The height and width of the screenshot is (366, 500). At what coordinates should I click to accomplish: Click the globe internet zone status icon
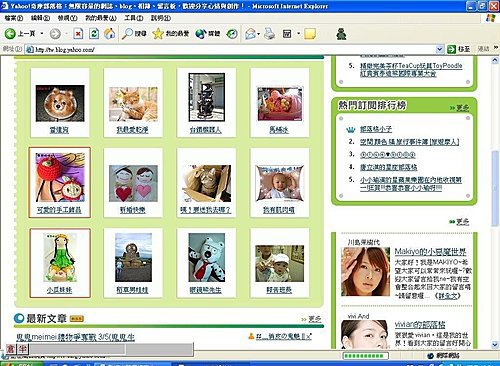point(430,356)
